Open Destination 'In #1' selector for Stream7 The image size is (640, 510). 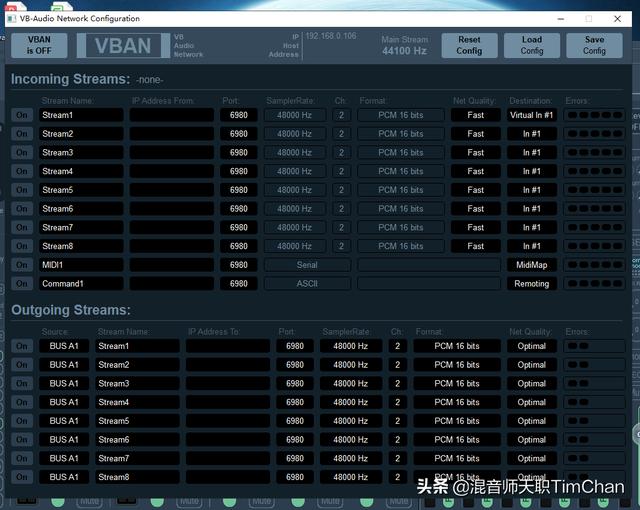pyautogui.click(x=531, y=227)
